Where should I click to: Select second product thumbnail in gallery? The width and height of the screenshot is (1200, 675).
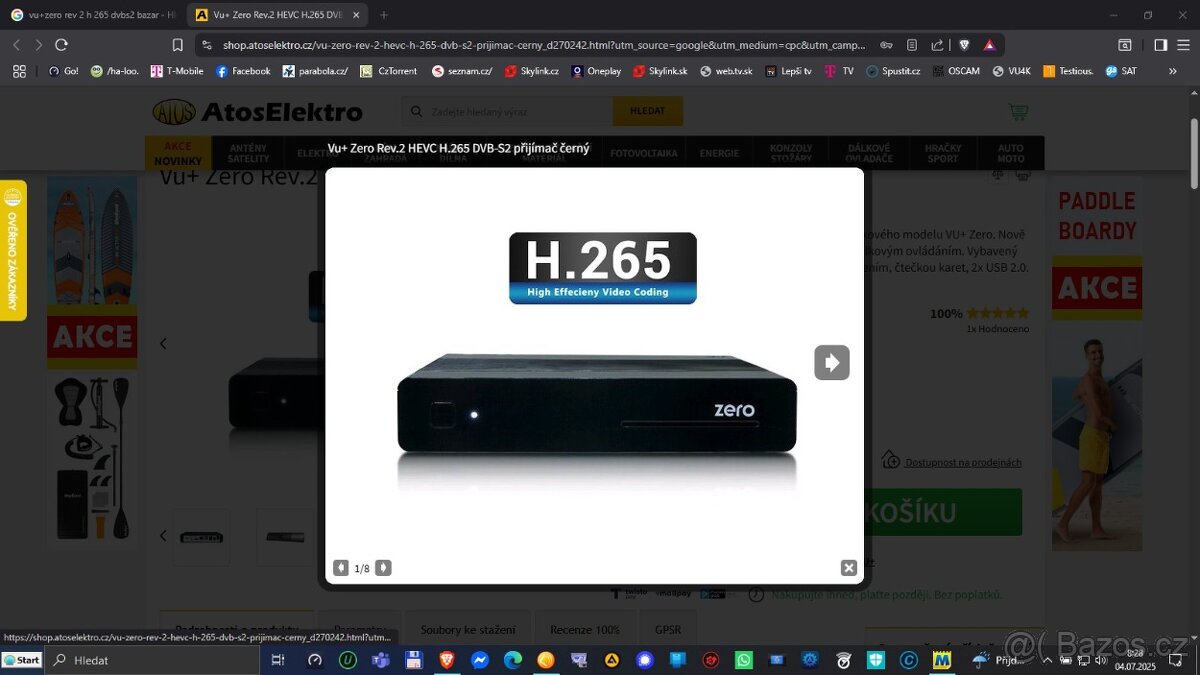pos(285,537)
